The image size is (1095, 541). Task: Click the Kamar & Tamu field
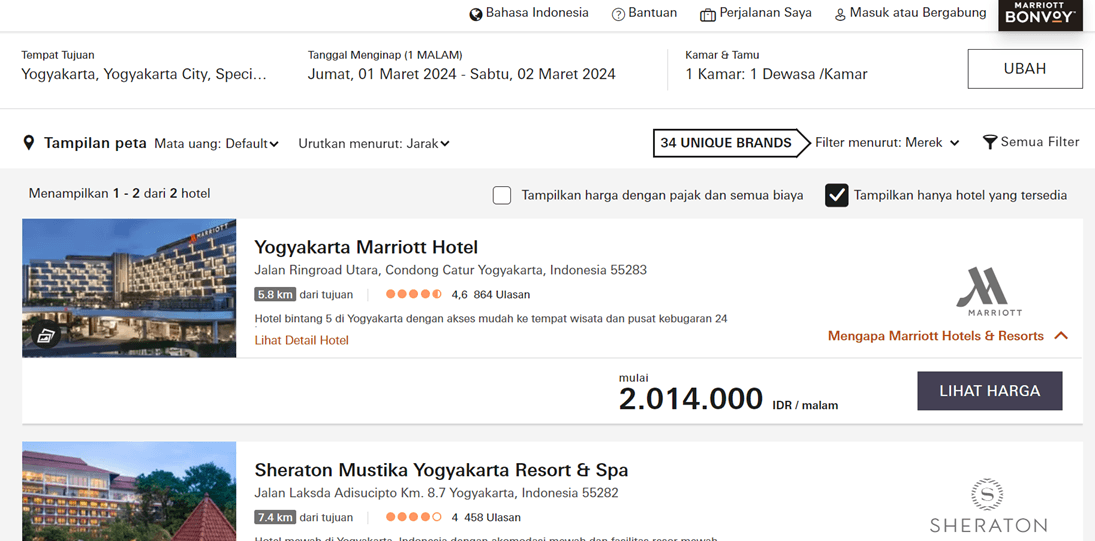777,66
